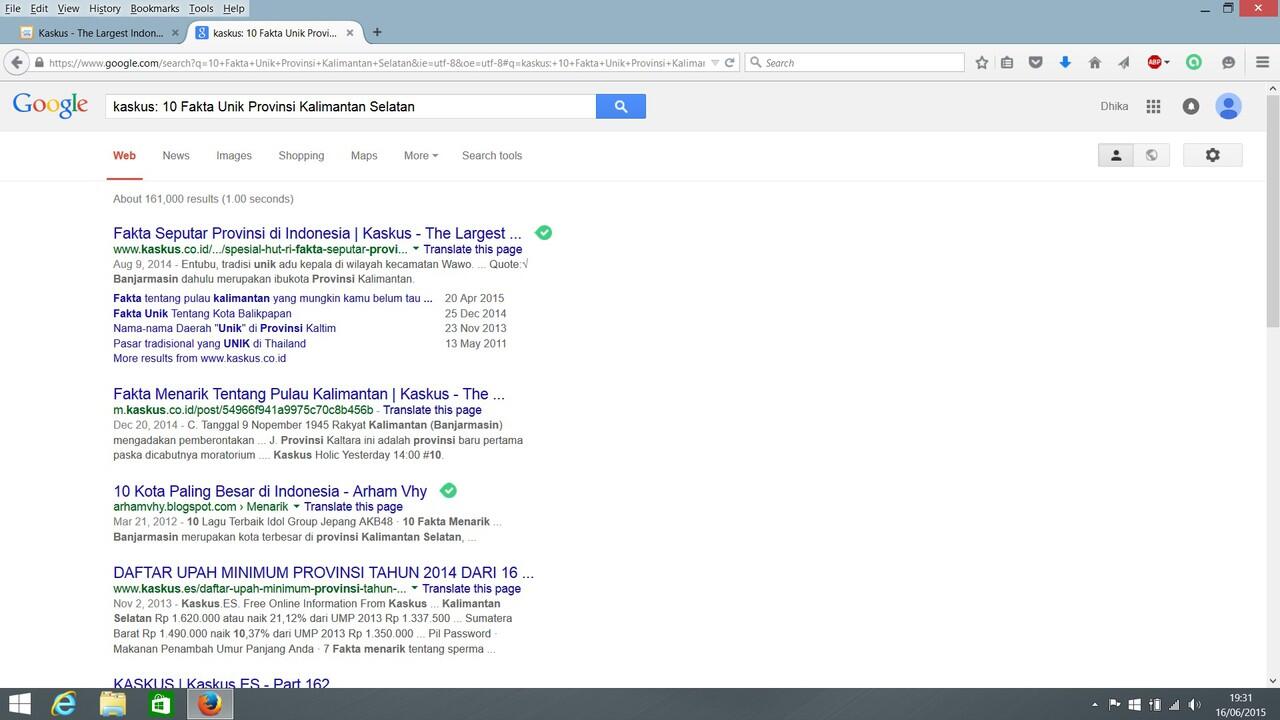The height and width of the screenshot is (720, 1280).
Task: Open a new tab with plus button
Action: [377, 33]
